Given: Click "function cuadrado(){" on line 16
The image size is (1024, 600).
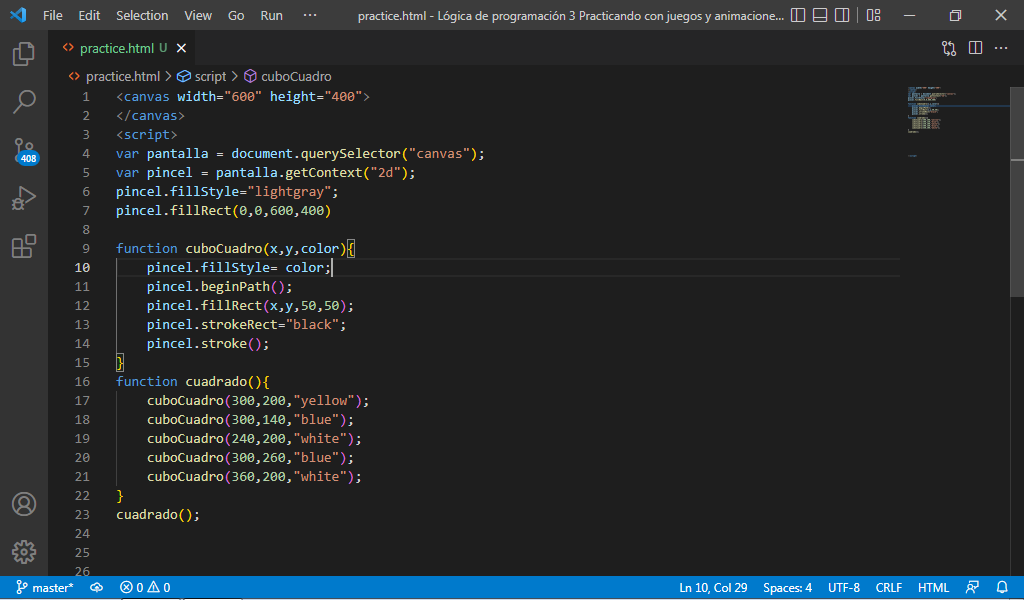Looking at the screenshot, I should pyautogui.click(x=193, y=381).
